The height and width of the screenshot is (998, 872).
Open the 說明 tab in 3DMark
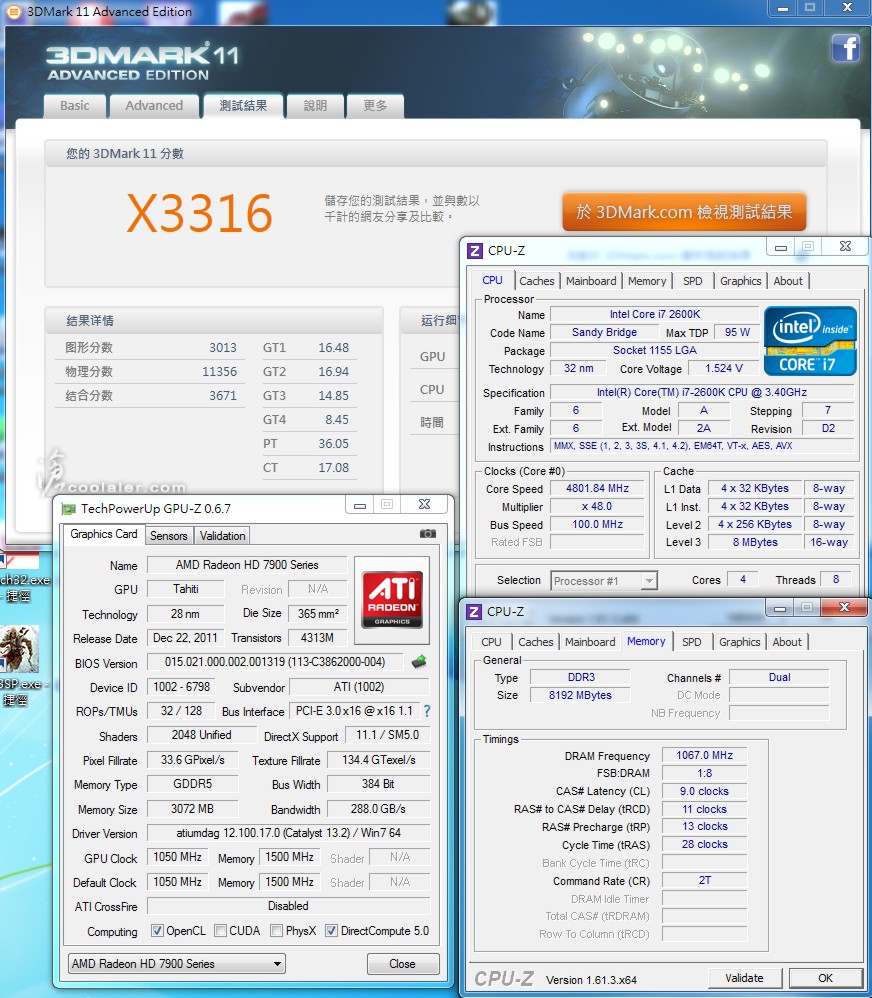pos(315,106)
